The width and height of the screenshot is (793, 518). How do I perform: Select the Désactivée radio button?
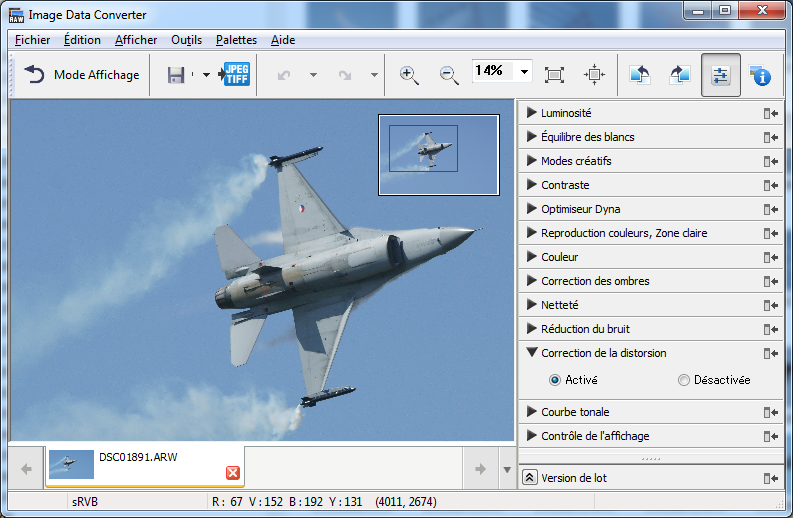coord(684,380)
